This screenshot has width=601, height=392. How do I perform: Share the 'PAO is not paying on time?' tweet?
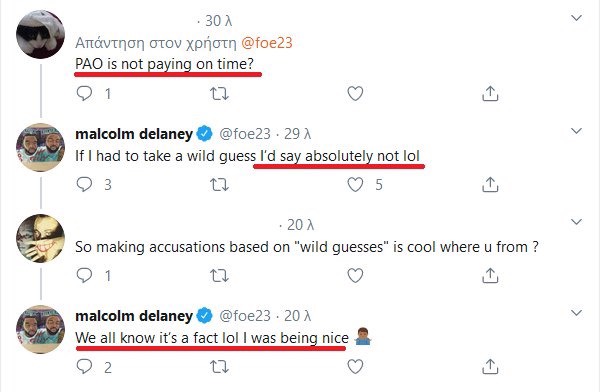pyautogui.click(x=490, y=93)
